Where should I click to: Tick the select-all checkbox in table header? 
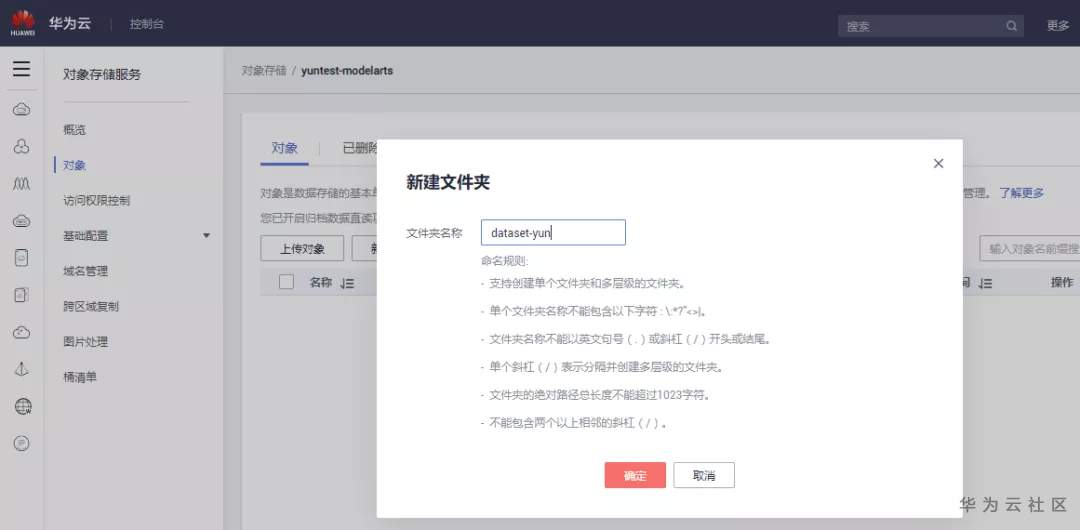[x=287, y=282]
